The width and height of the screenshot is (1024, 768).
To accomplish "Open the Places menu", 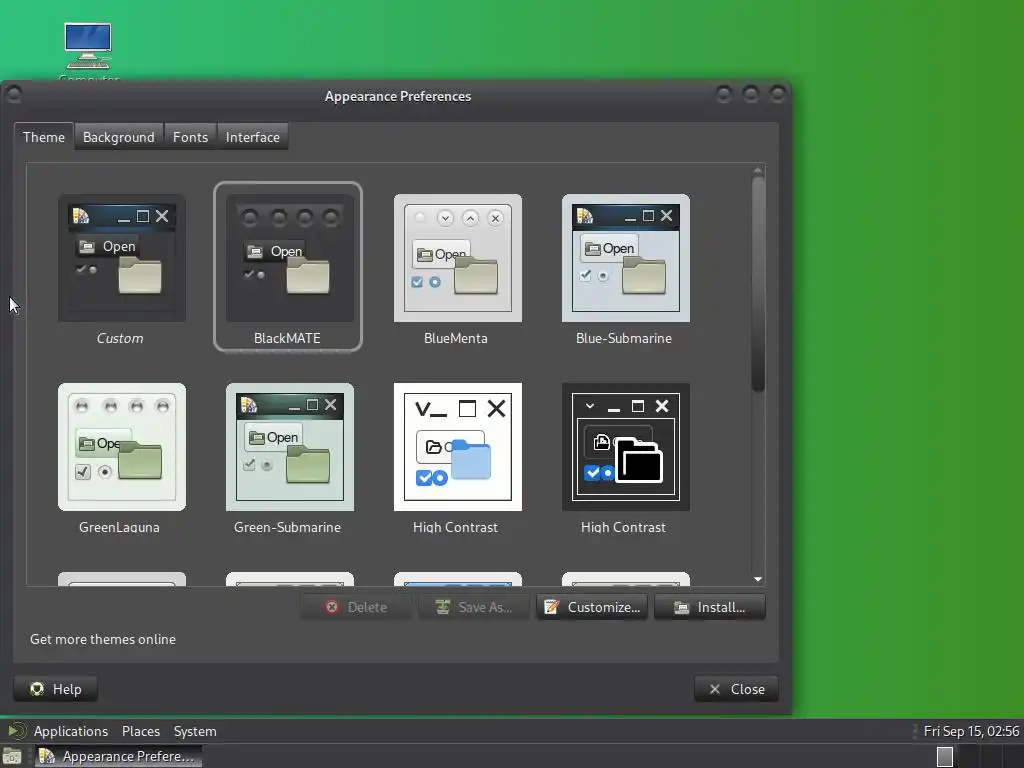I will 140,731.
